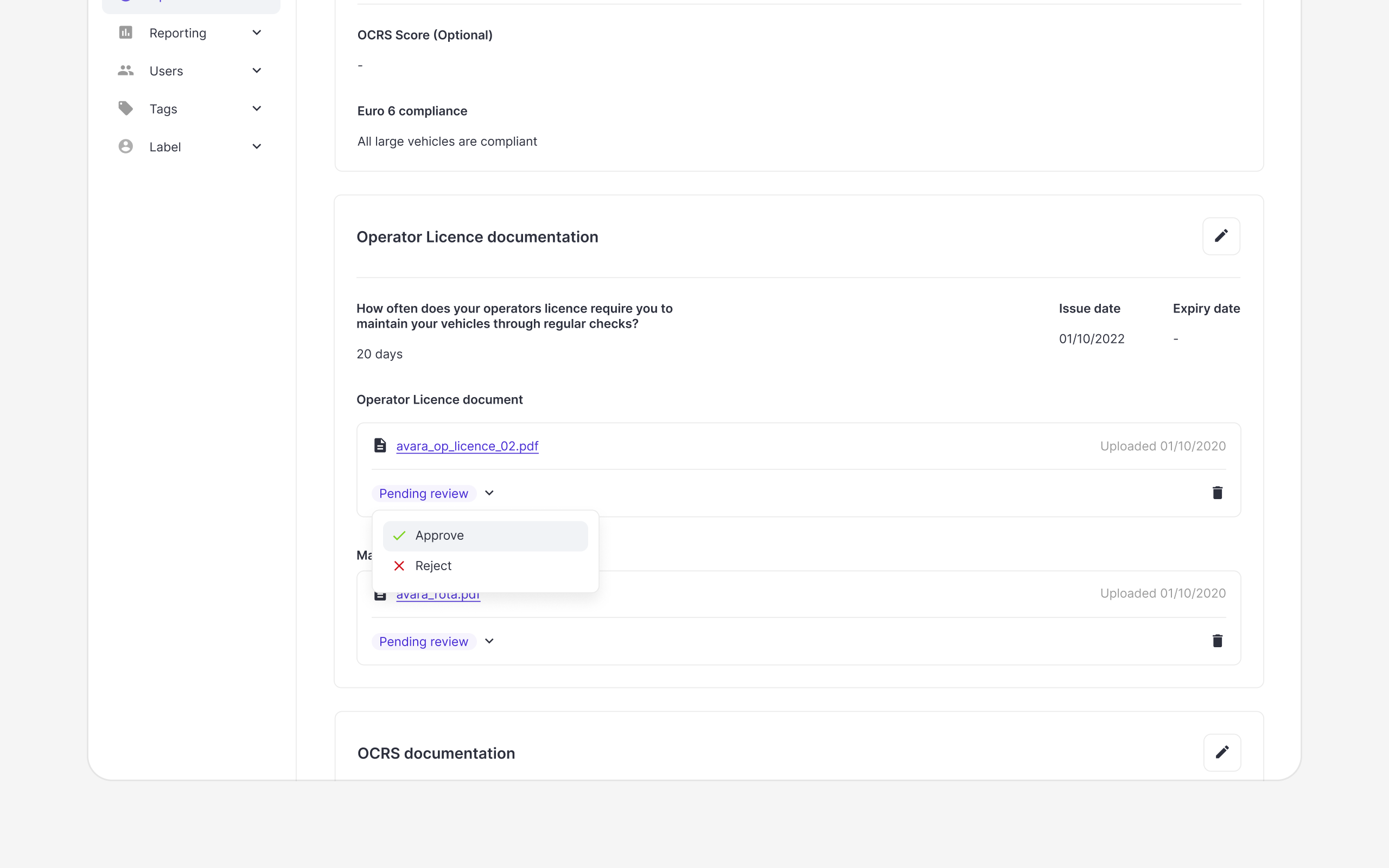Click the Pending review badge for avara_op_licence_02.pdf
The height and width of the screenshot is (868, 1389).
[x=424, y=493]
